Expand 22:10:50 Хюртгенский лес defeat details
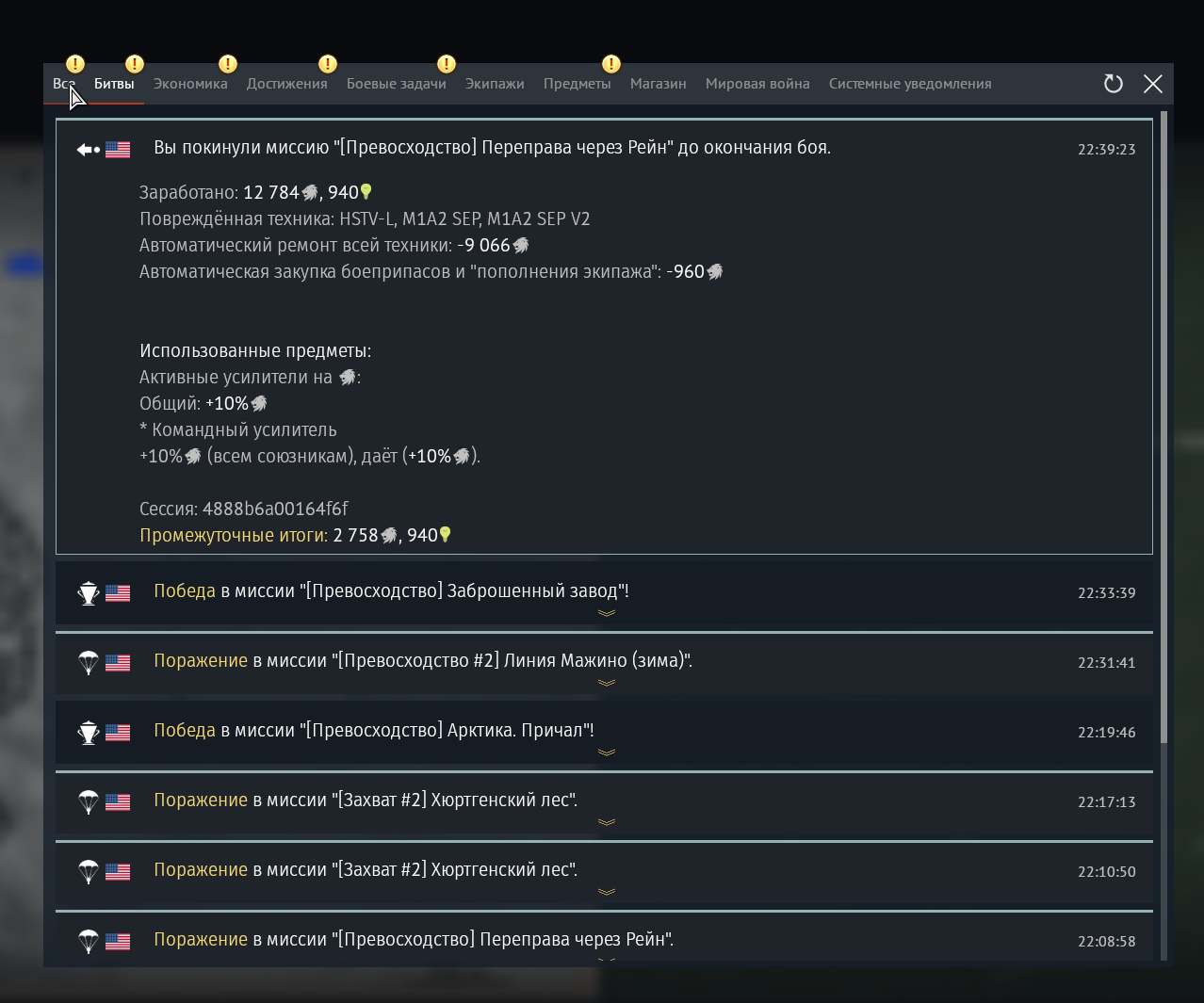The height and width of the screenshot is (1003, 1204). 607,892
